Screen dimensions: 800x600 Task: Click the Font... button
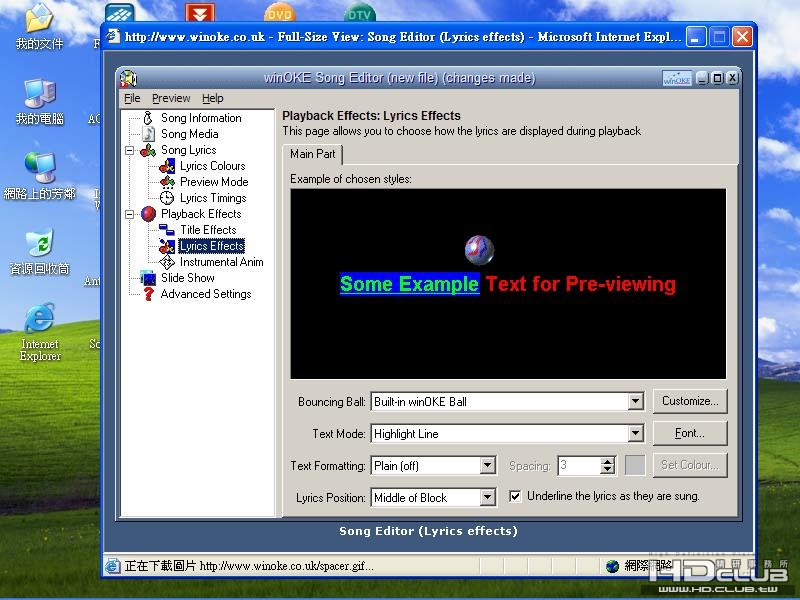tap(690, 433)
